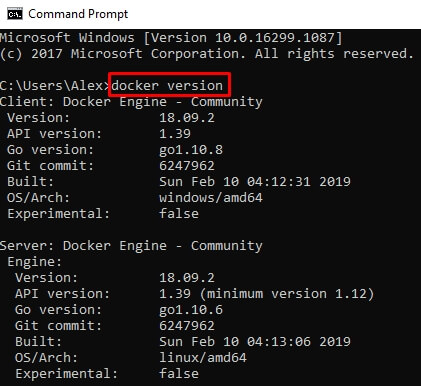The image size is (421, 386).
Task: Click the client build date '04:12:31 2019'
Action: point(299,182)
